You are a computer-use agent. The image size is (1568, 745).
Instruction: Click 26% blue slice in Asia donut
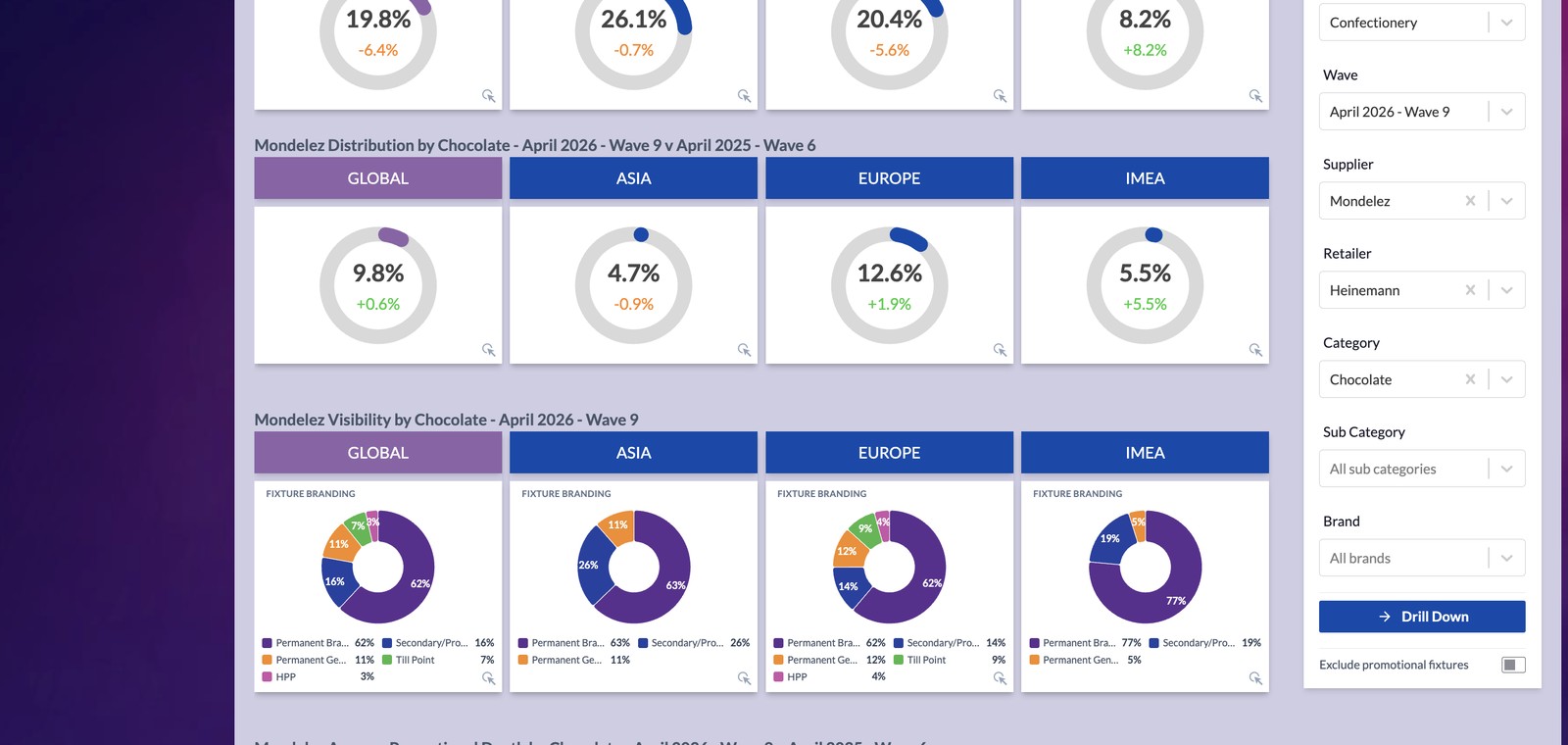click(x=591, y=567)
